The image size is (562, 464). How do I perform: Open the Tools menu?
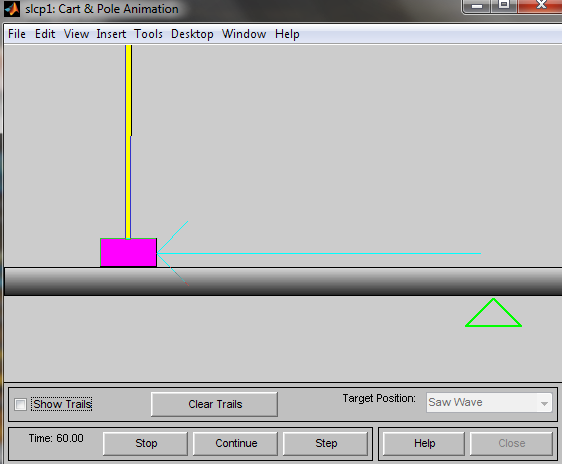click(148, 34)
